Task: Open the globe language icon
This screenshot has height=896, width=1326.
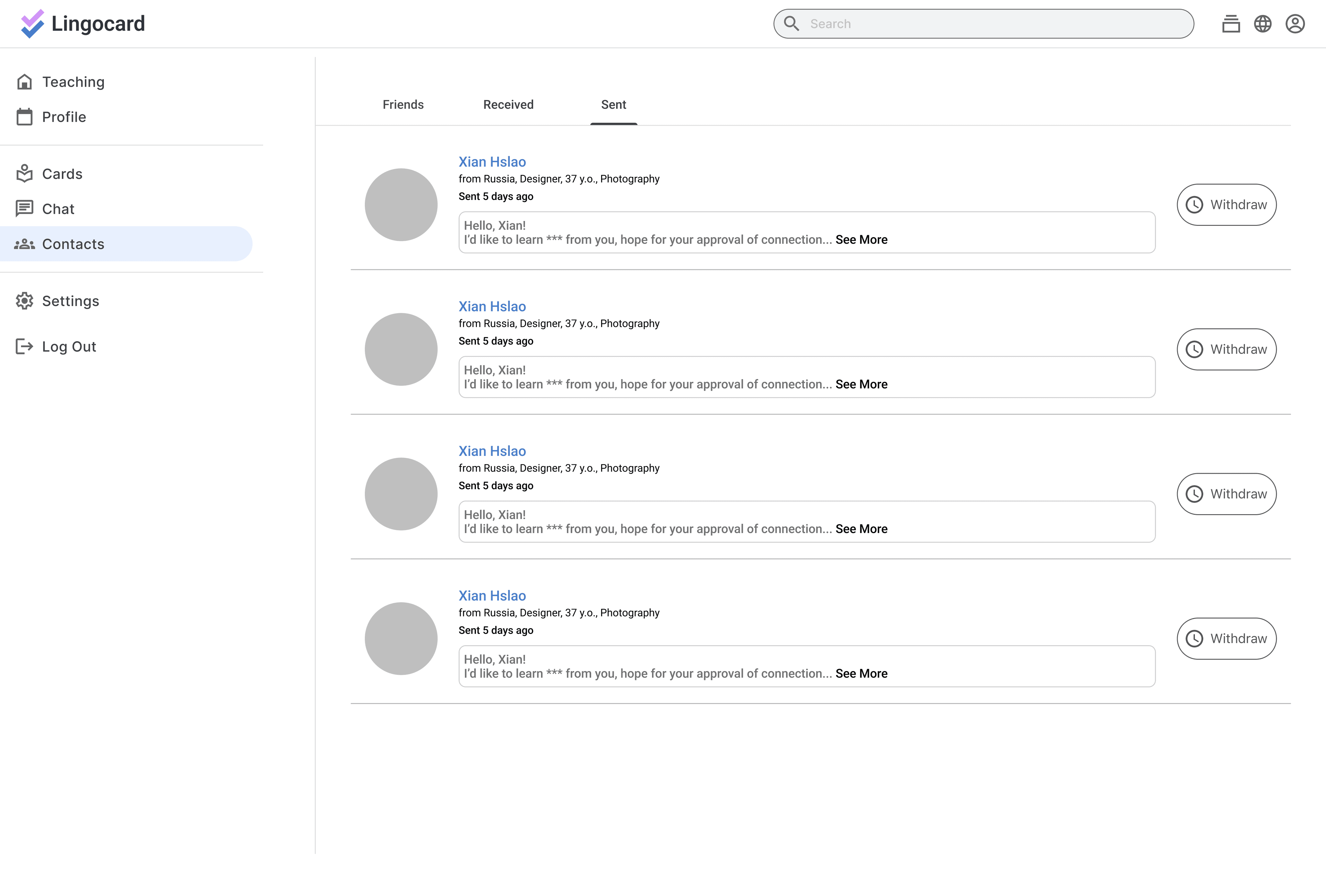Action: click(x=1263, y=24)
